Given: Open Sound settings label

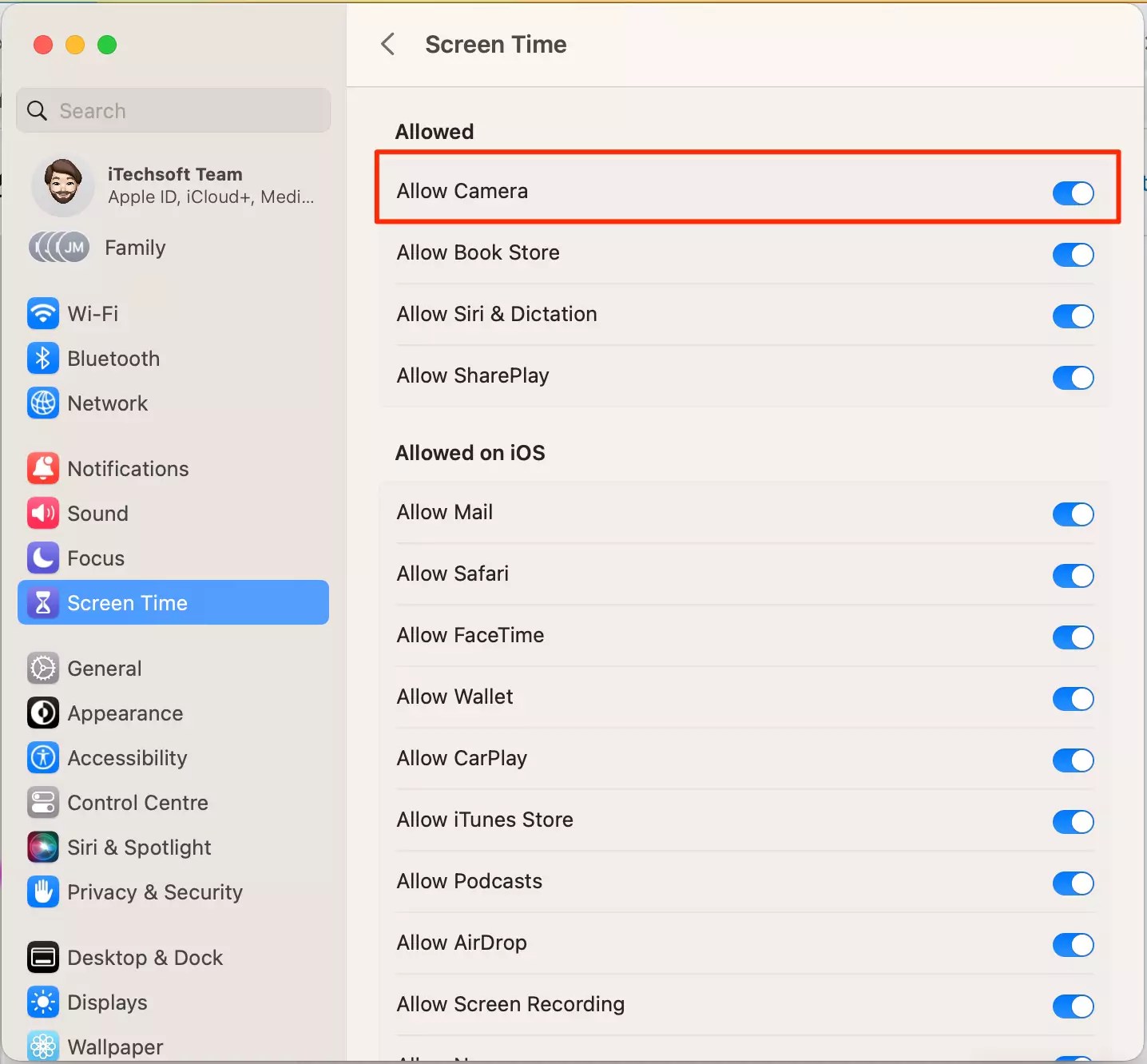Looking at the screenshot, I should (x=97, y=513).
